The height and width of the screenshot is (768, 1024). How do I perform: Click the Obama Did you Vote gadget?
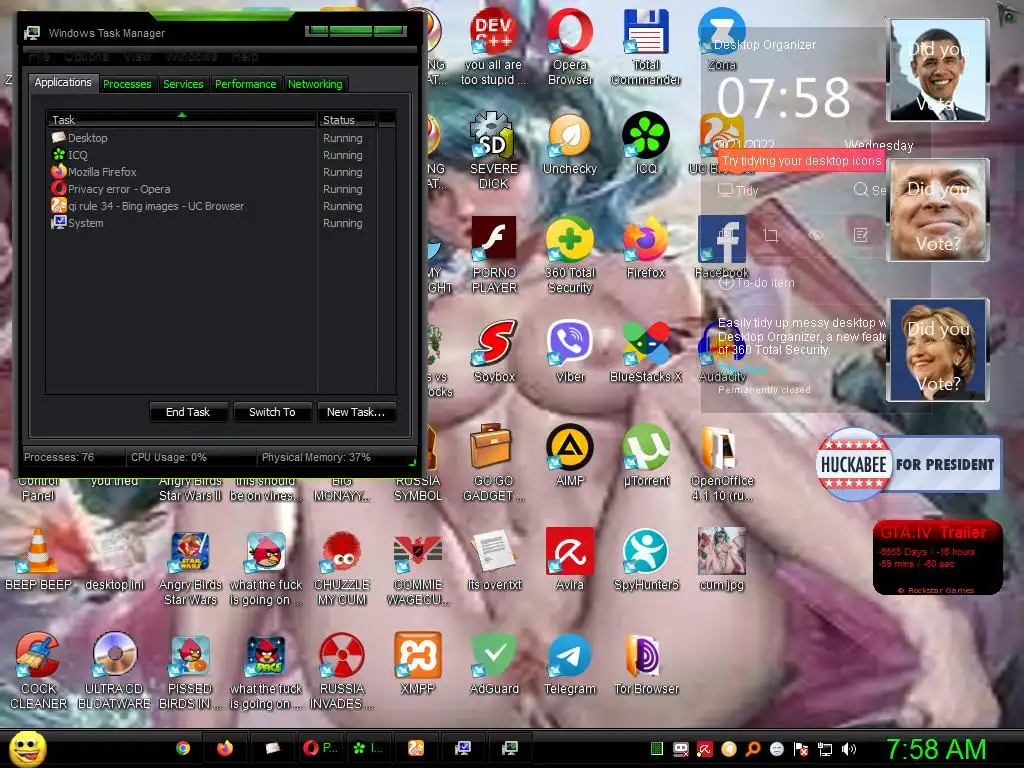coord(938,70)
